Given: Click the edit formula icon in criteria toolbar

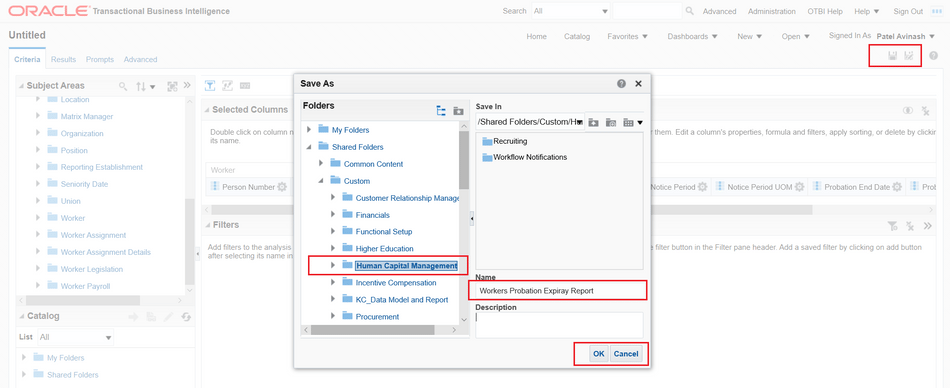Looking at the screenshot, I should tap(228, 85).
